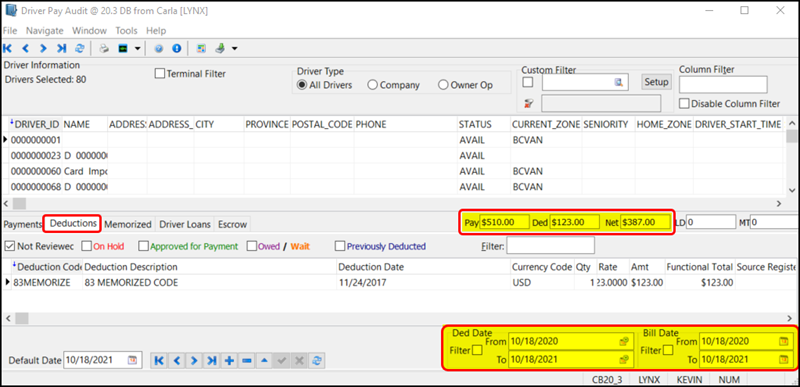
Task: Switch to the Driver Loans tab
Action: click(x=184, y=224)
